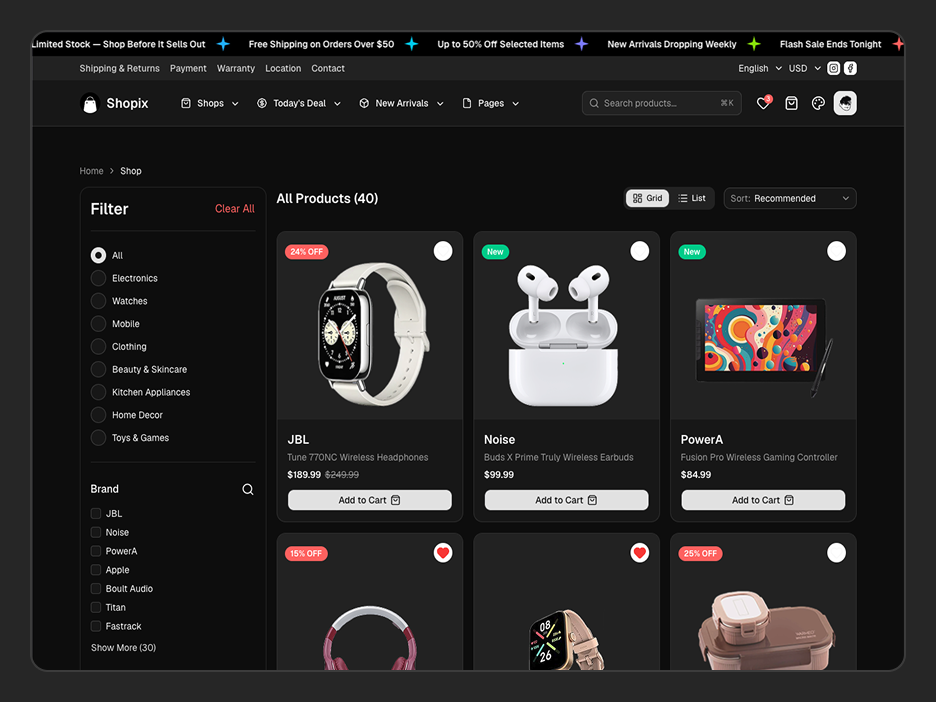This screenshot has width=936, height=702.
Task: Select the Electronics category radio
Action: tap(98, 278)
